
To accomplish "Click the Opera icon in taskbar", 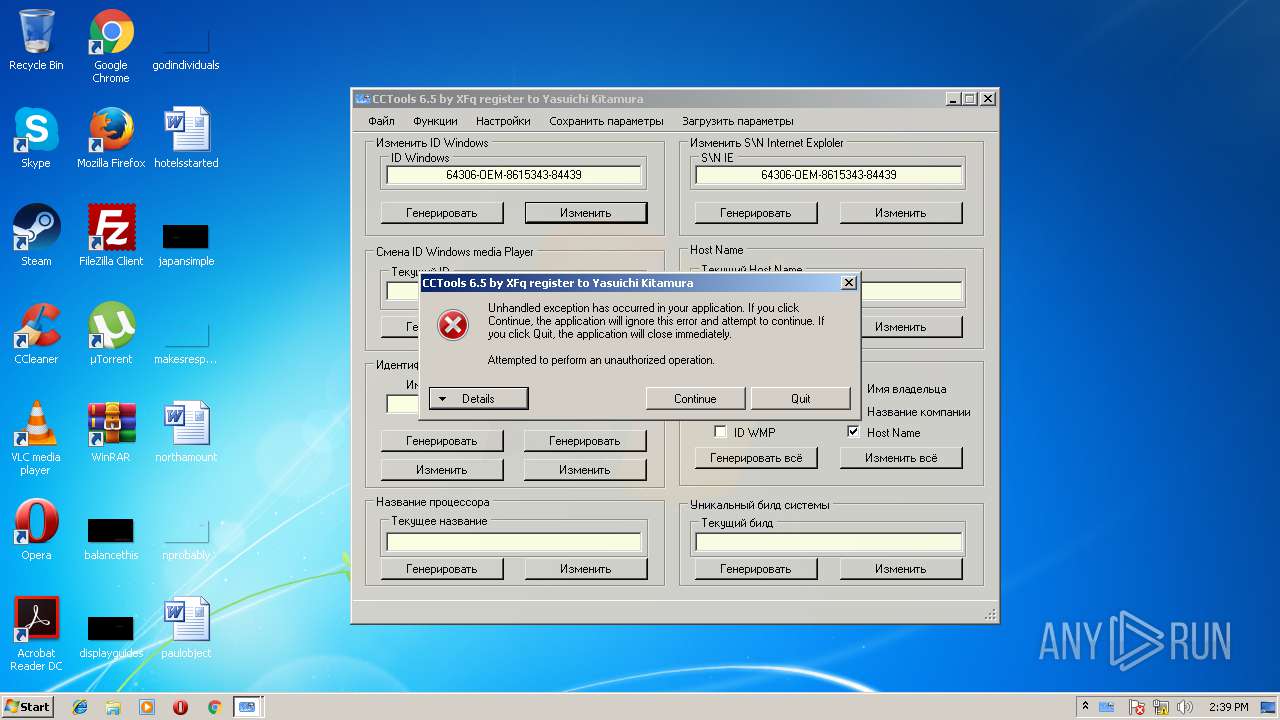I will [181, 707].
